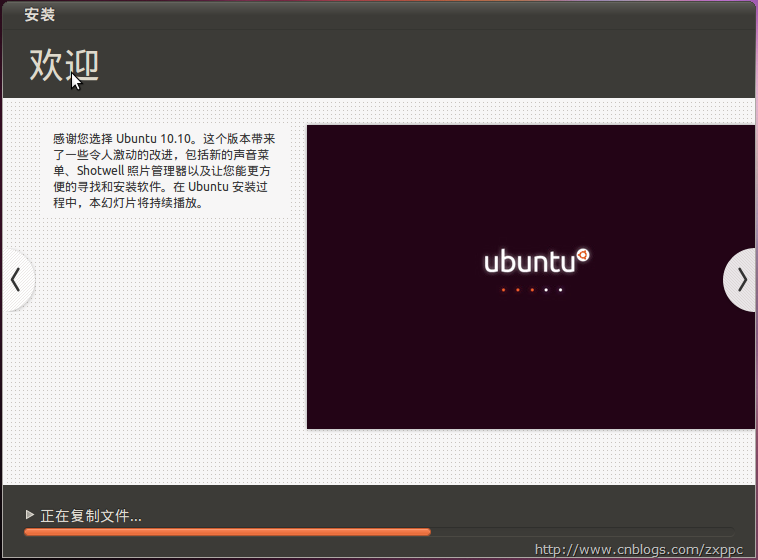Click the Ubuntu boot splash slide image
758x560 pixels.
pyautogui.click(x=531, y=277)
